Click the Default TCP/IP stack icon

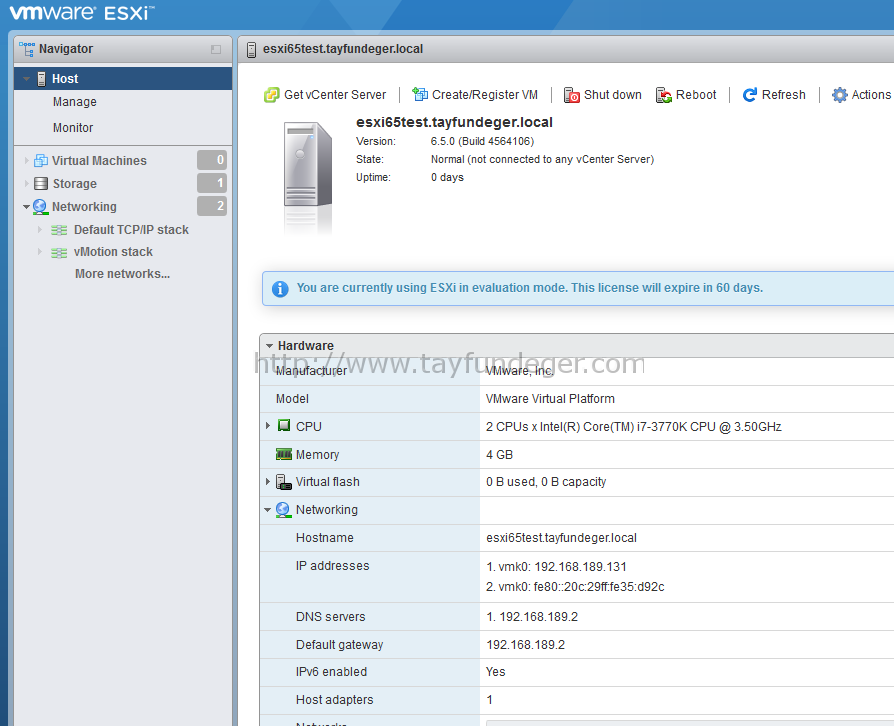[x=59, y=230]
